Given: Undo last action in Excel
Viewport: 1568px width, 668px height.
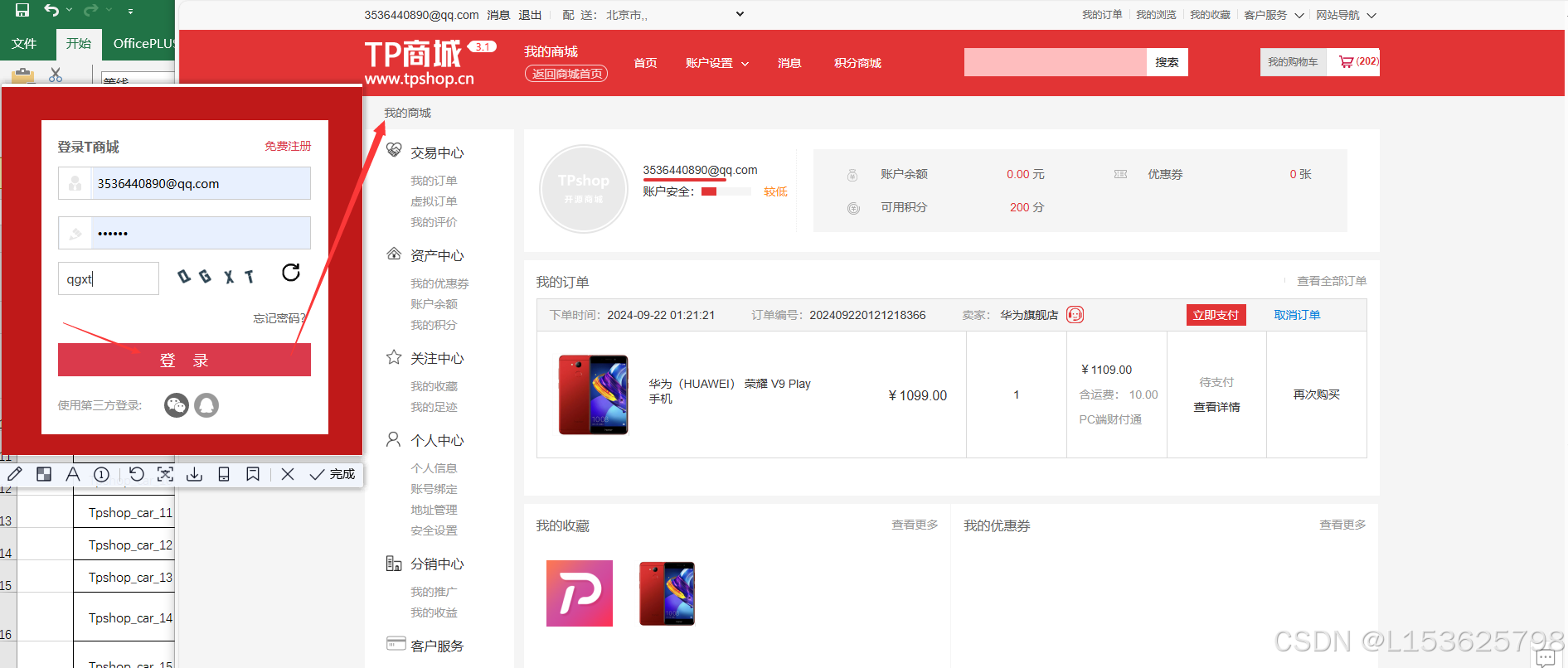Looking at the screenshot, I should click(x=51, y=10).
